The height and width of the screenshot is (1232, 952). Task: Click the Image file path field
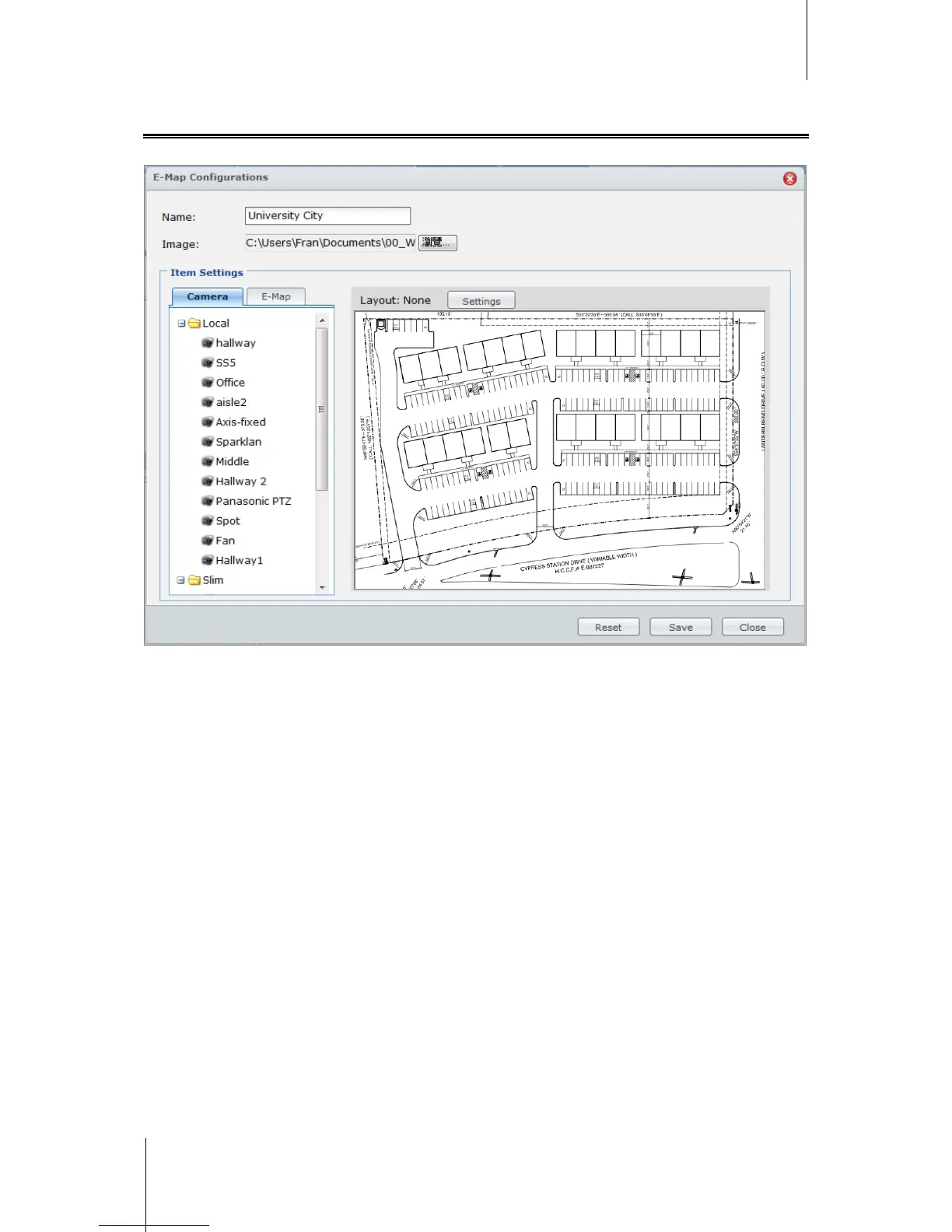click(x=331, y=243)
